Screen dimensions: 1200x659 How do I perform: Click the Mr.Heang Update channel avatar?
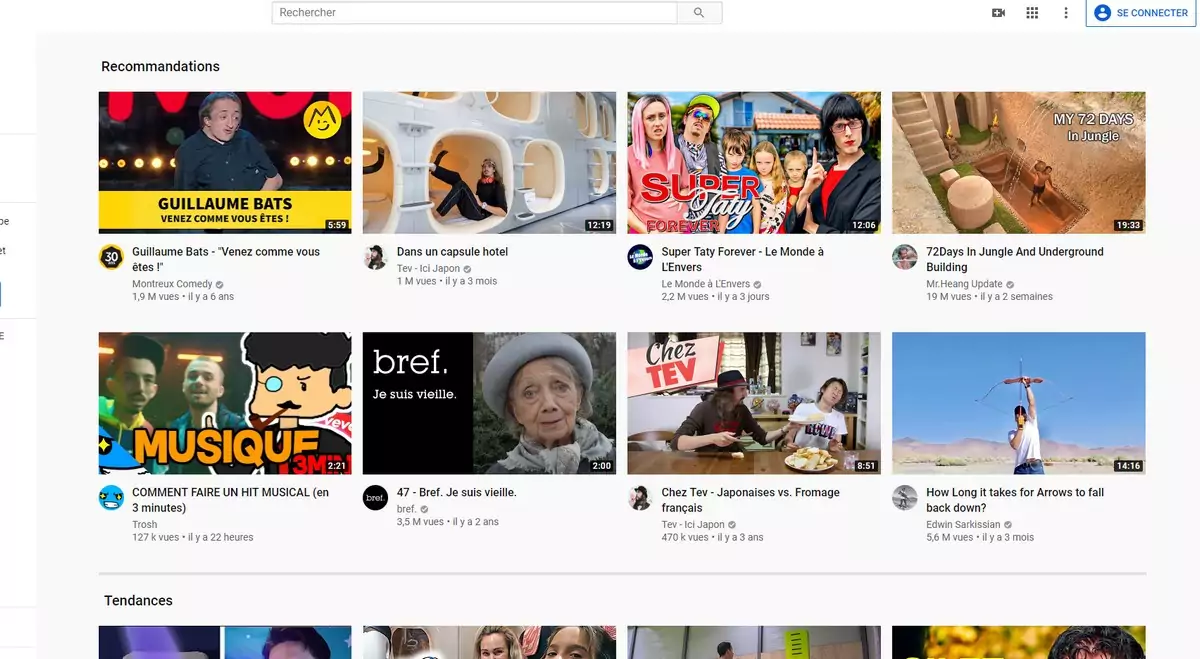point(905,257)
